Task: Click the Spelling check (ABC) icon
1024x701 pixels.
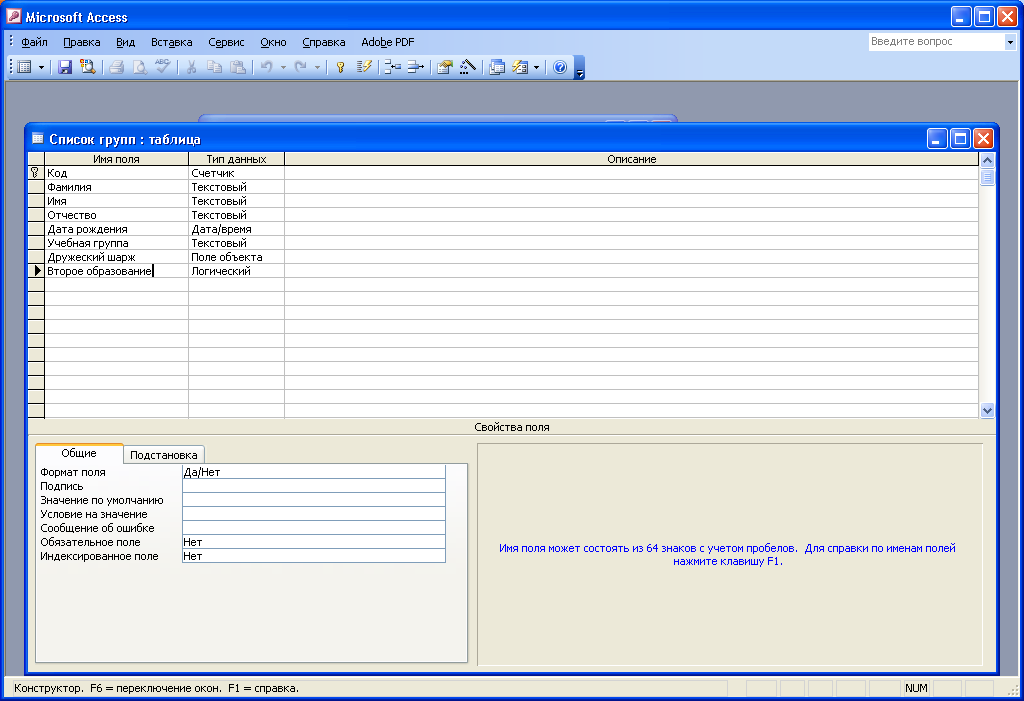Action: 163,67
